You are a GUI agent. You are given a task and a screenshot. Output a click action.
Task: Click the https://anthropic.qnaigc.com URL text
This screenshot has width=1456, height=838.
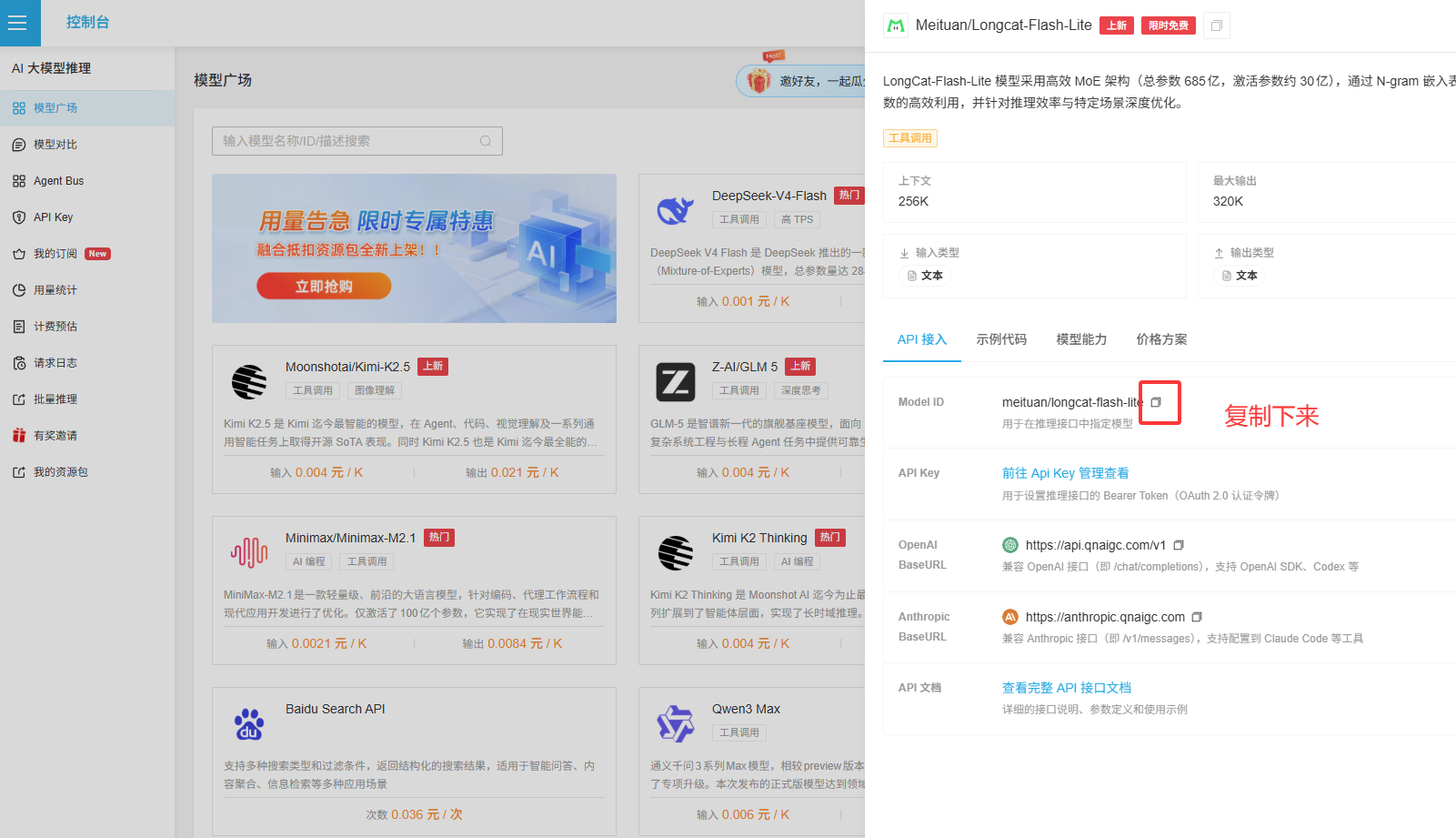click(x=1105, y=617)
